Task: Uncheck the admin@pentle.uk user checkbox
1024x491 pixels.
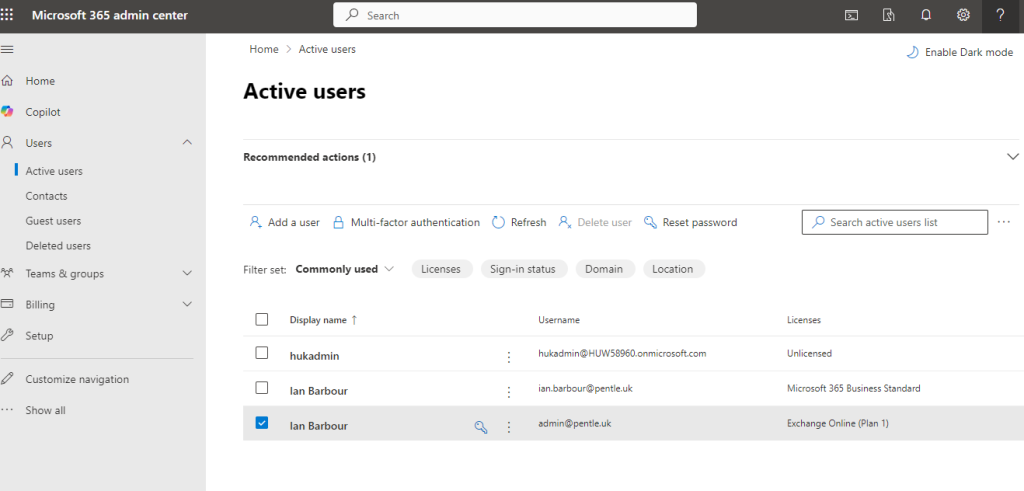Action: point(262,422)
